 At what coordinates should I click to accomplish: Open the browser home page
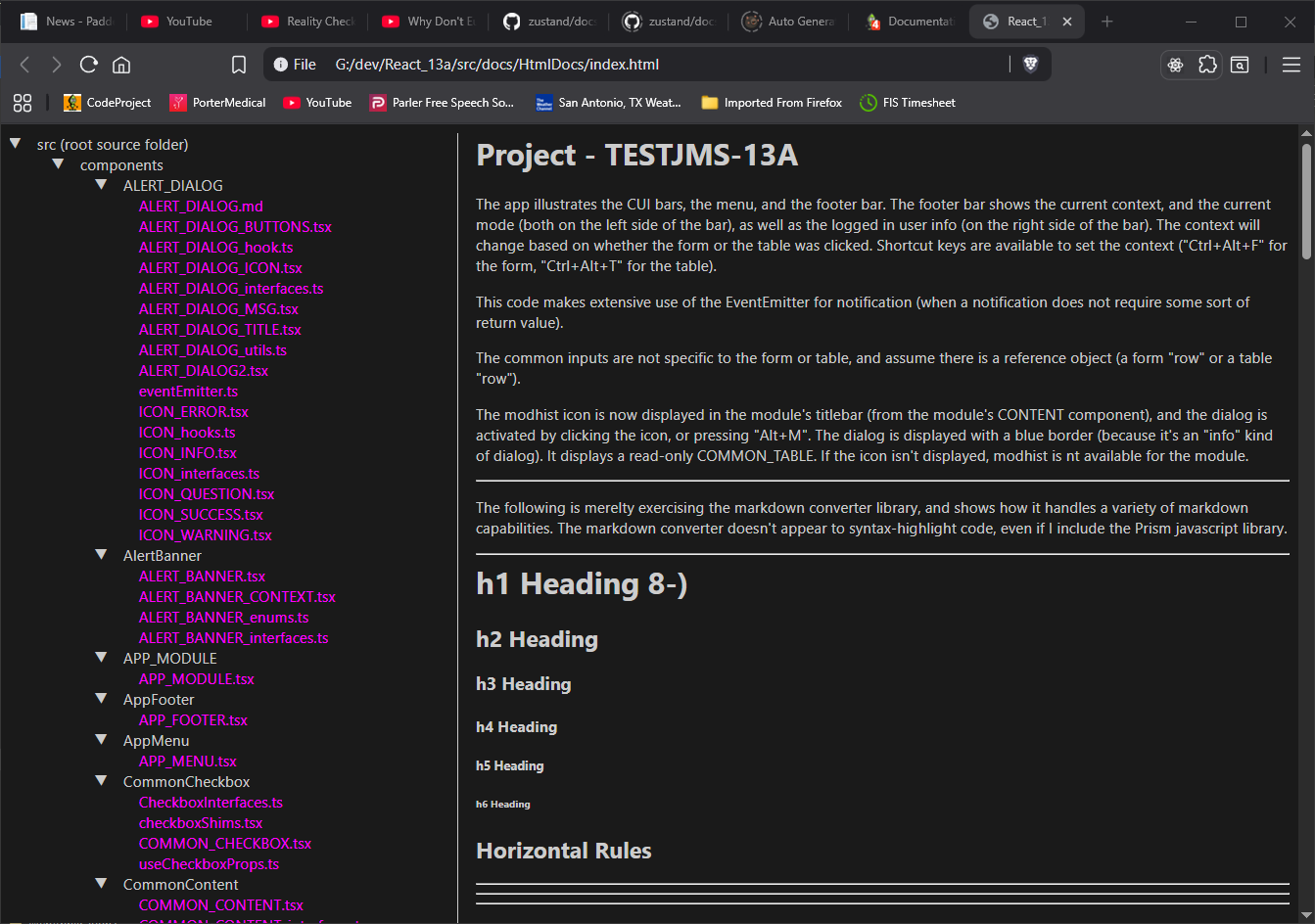[x=121, y=65]
